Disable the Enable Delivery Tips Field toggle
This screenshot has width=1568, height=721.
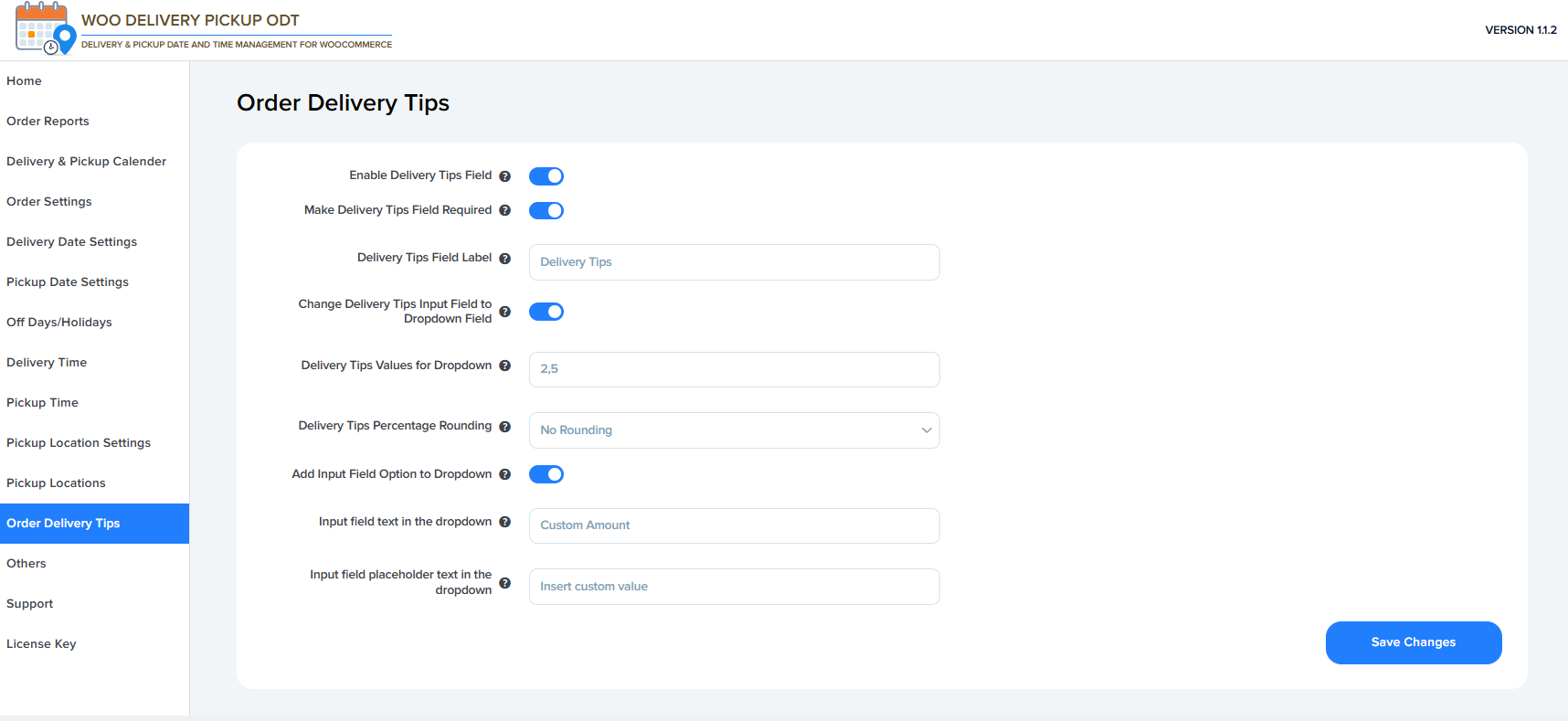[x=546, y=176]
